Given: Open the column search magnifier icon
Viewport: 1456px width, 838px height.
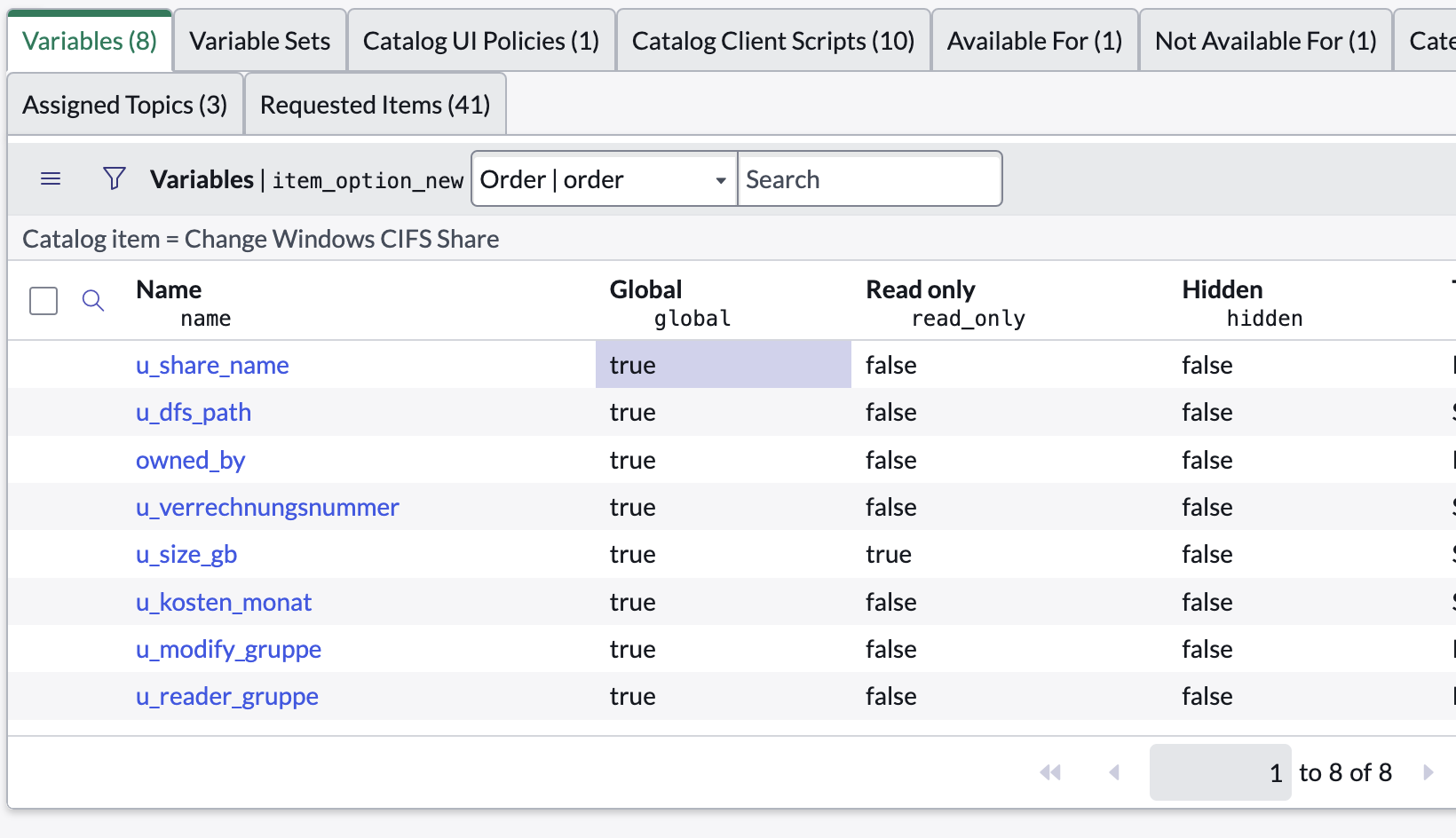Looking at the screenshot, I should pyautogui.click(x=93, y=301).
